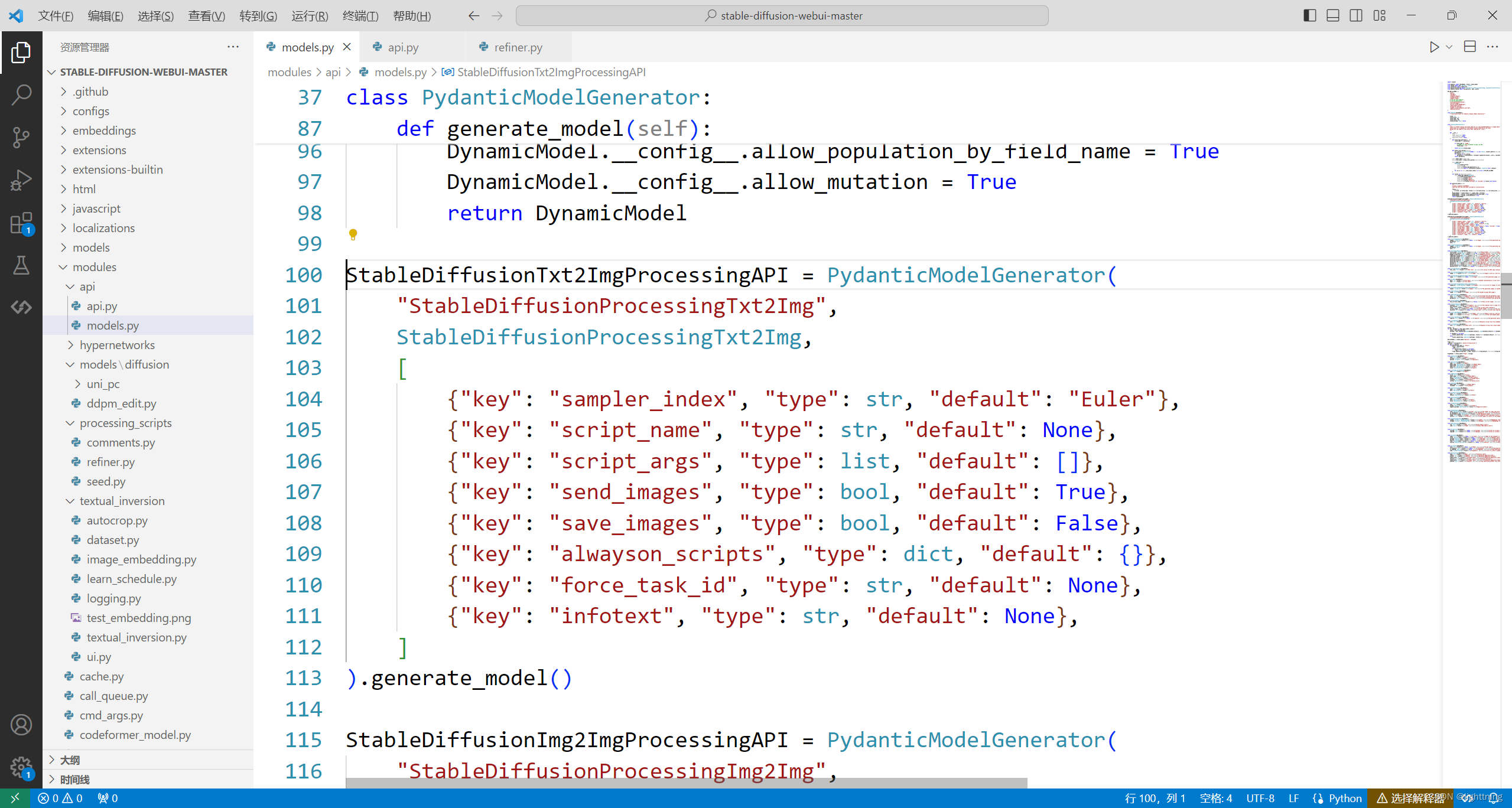The image size is (1512, 808).
Task: Open the Source Control view
Action: (21, 137)
